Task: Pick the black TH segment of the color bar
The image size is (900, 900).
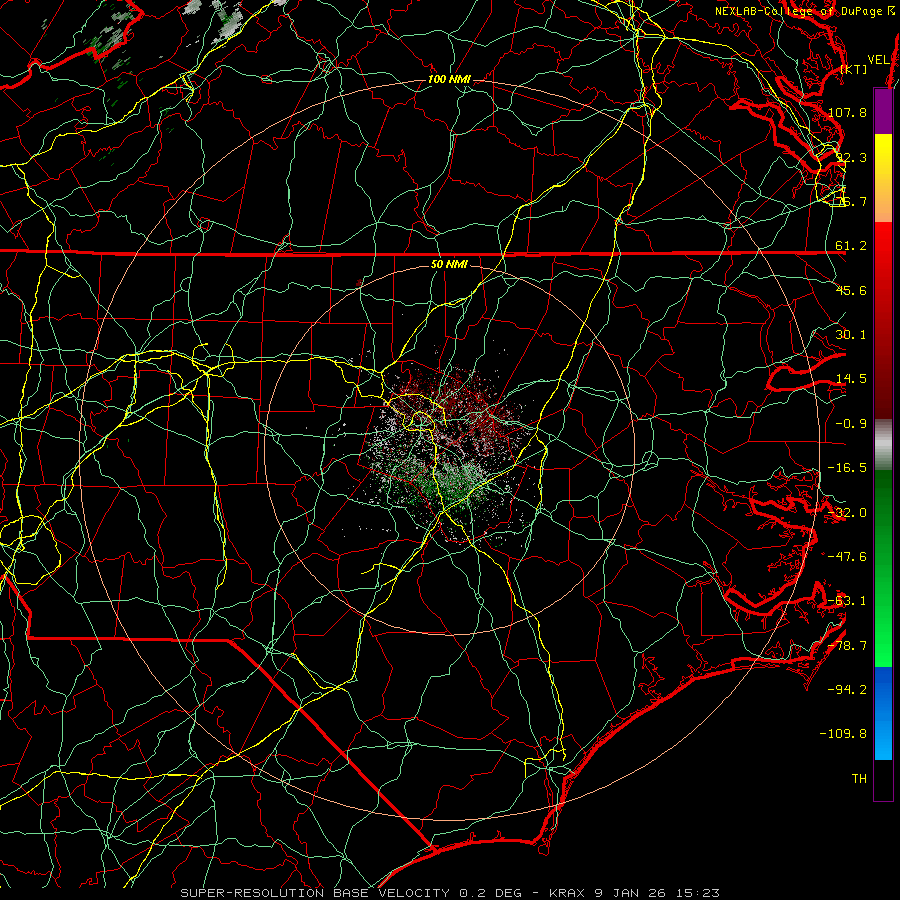Action: tap(883, 779)
